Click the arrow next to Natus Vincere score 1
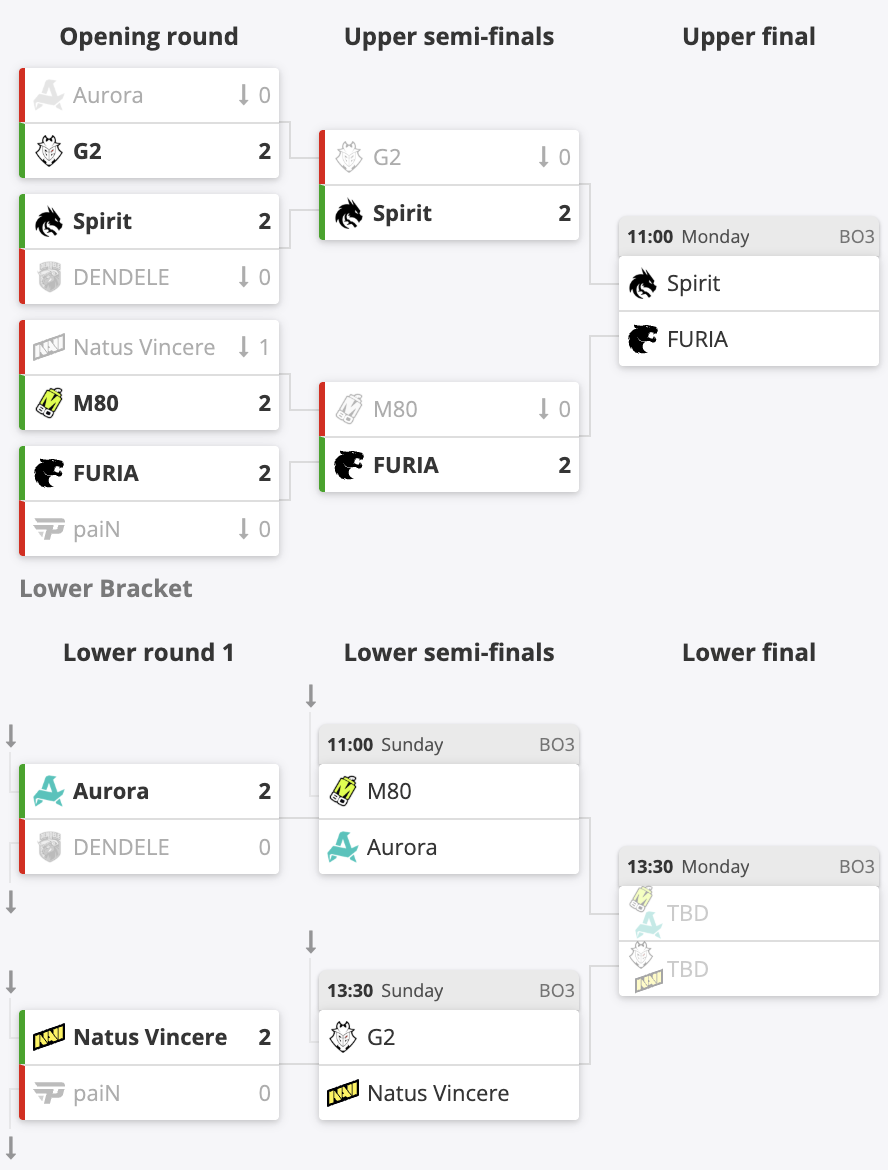Image resolution: width=888 pixels, height=1170 pixels. point(243,347)
